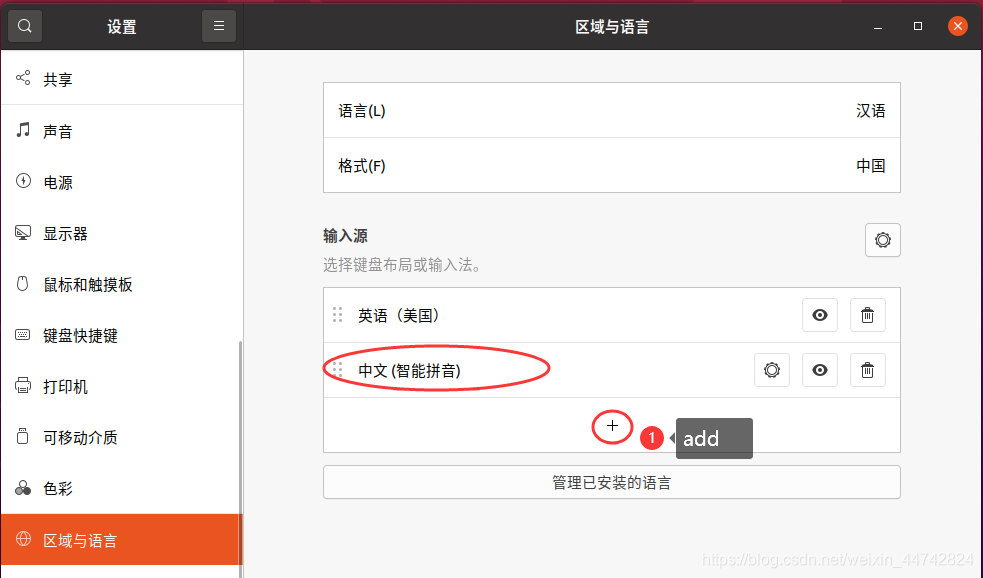Toggle layout view for 中文 (智能拼音)
The image size is (983, 578).
(819, 370)
